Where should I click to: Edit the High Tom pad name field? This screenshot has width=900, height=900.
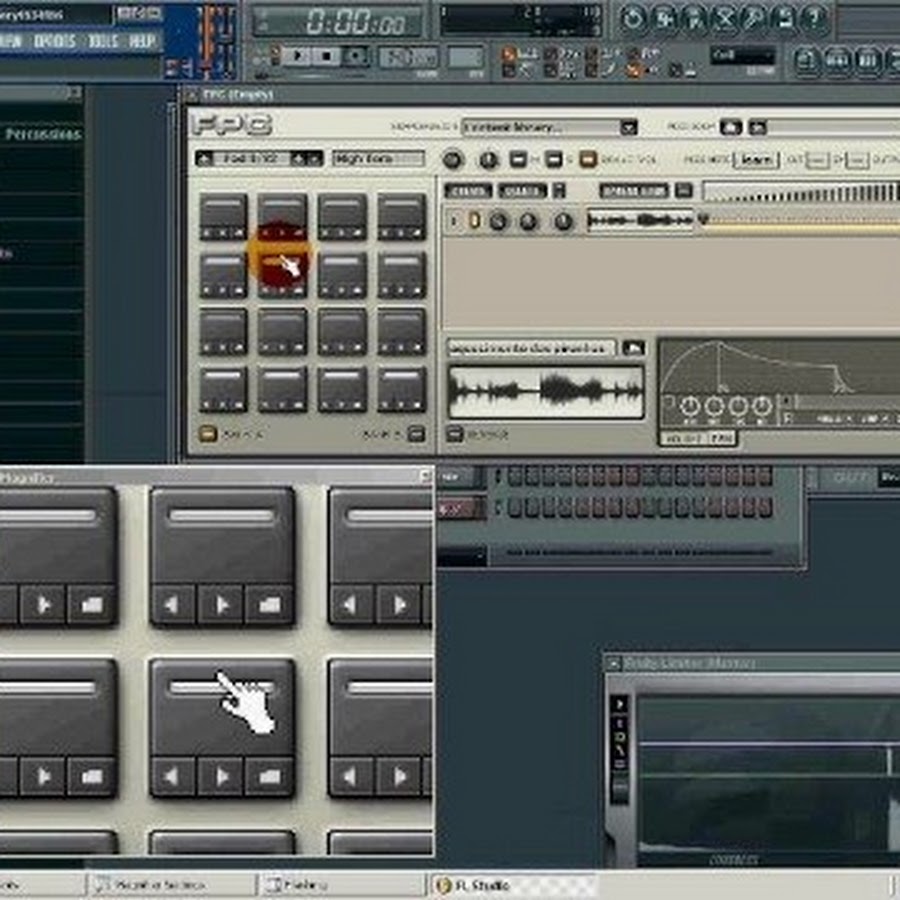(378, 158)
